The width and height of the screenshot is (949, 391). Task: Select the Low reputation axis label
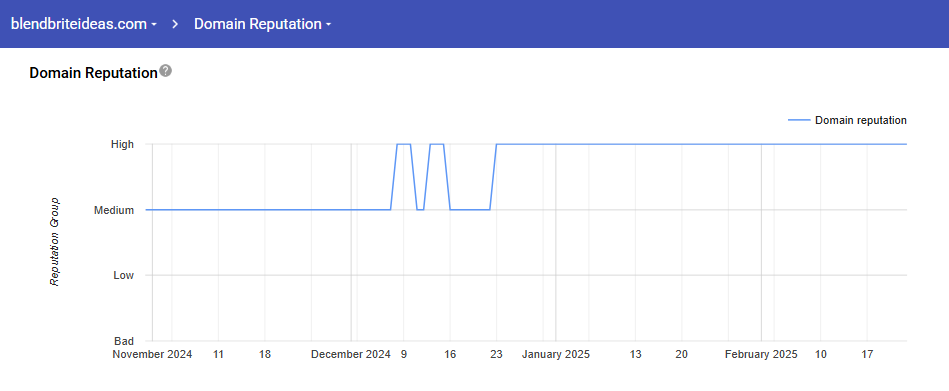(123, 275)
